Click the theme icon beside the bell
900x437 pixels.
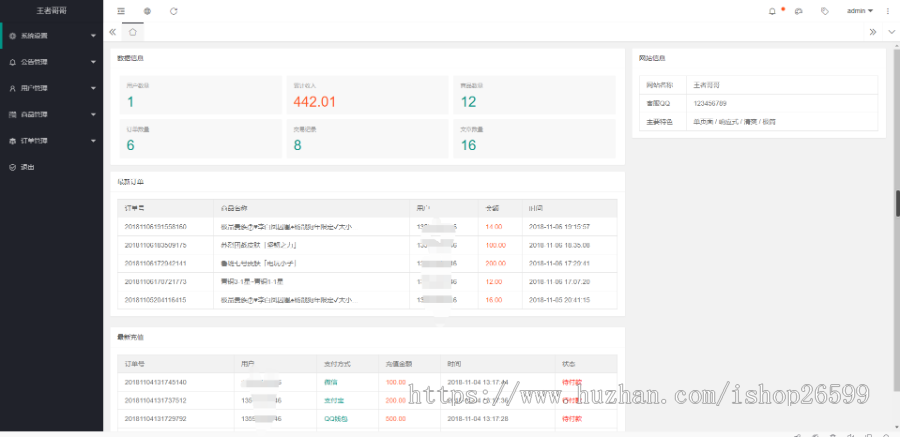(x=798, y=11)
